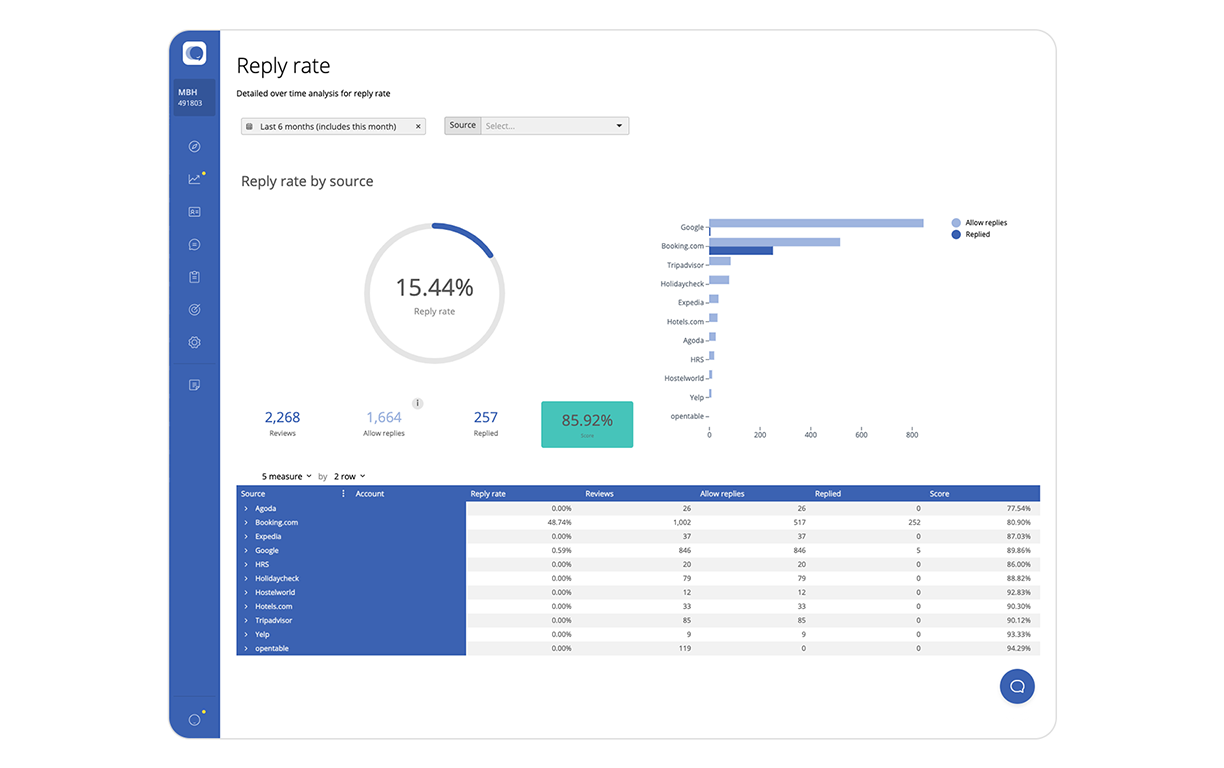Select the analytics trends icon in sidebar

coord(193,177)
